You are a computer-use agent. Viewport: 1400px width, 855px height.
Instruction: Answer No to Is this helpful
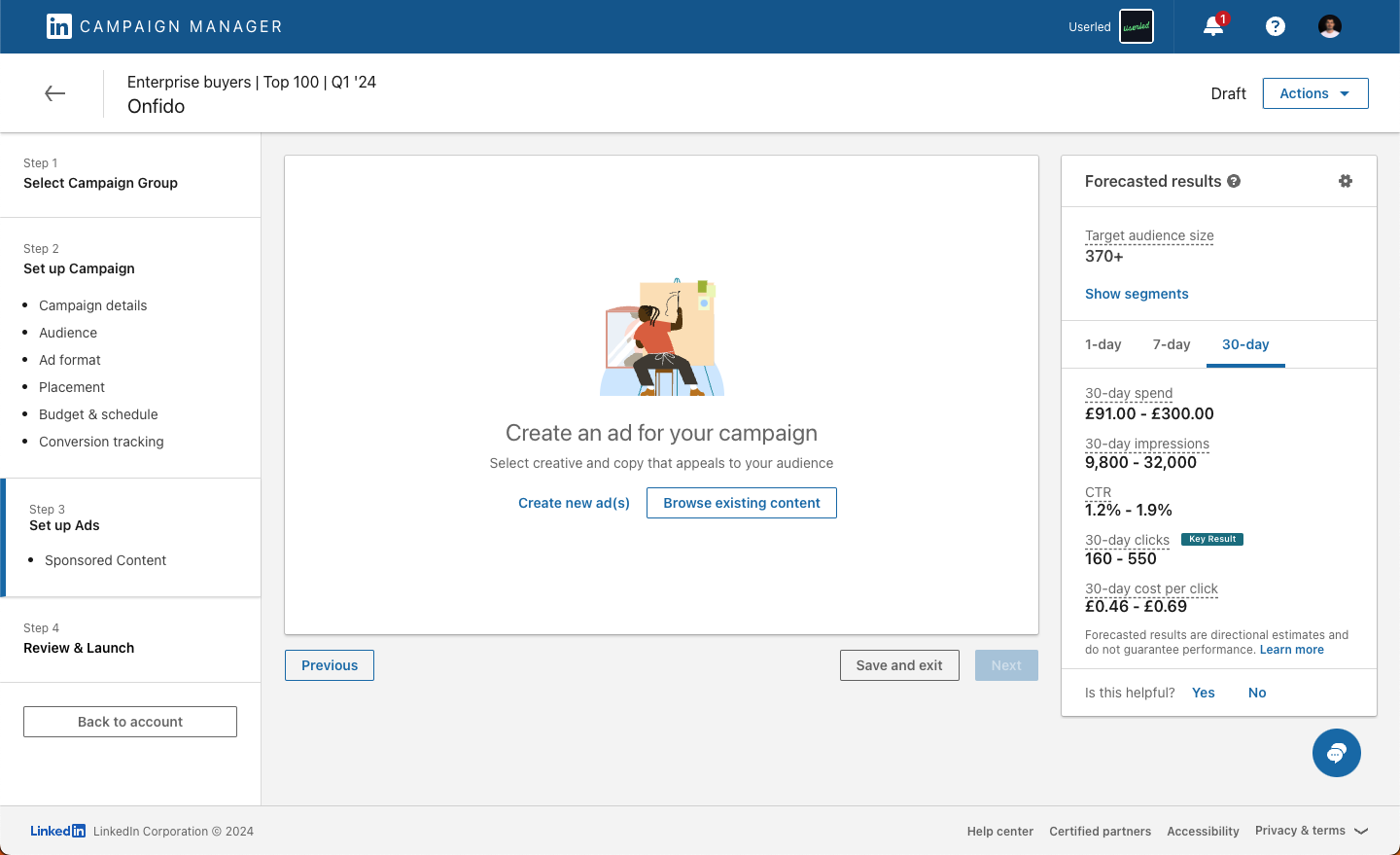1257,693
